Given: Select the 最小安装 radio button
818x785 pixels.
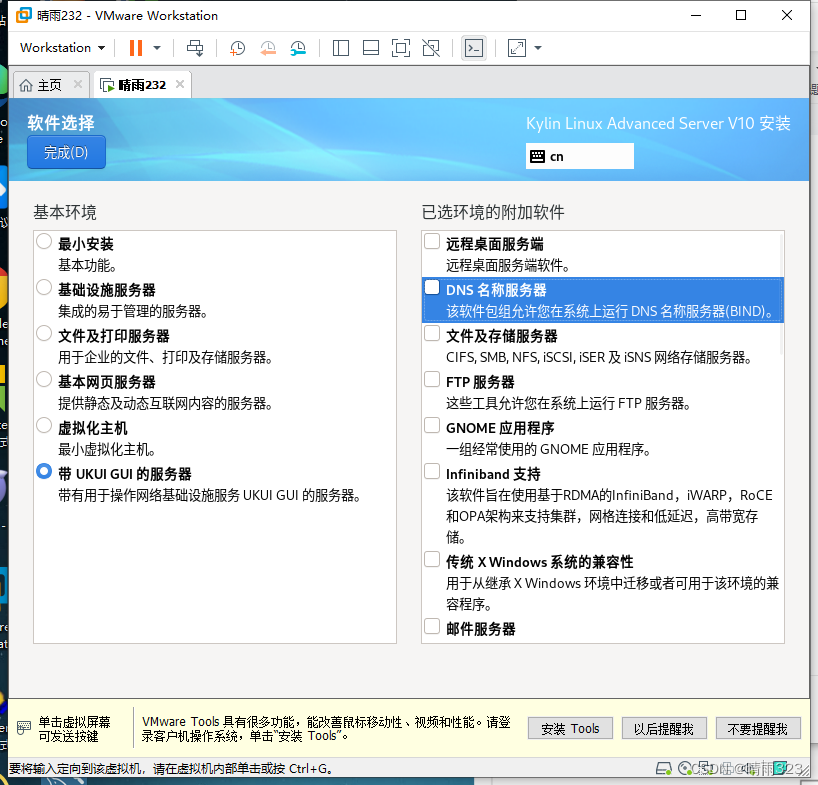Looking at the screenshot, I should tap(44, 241).
